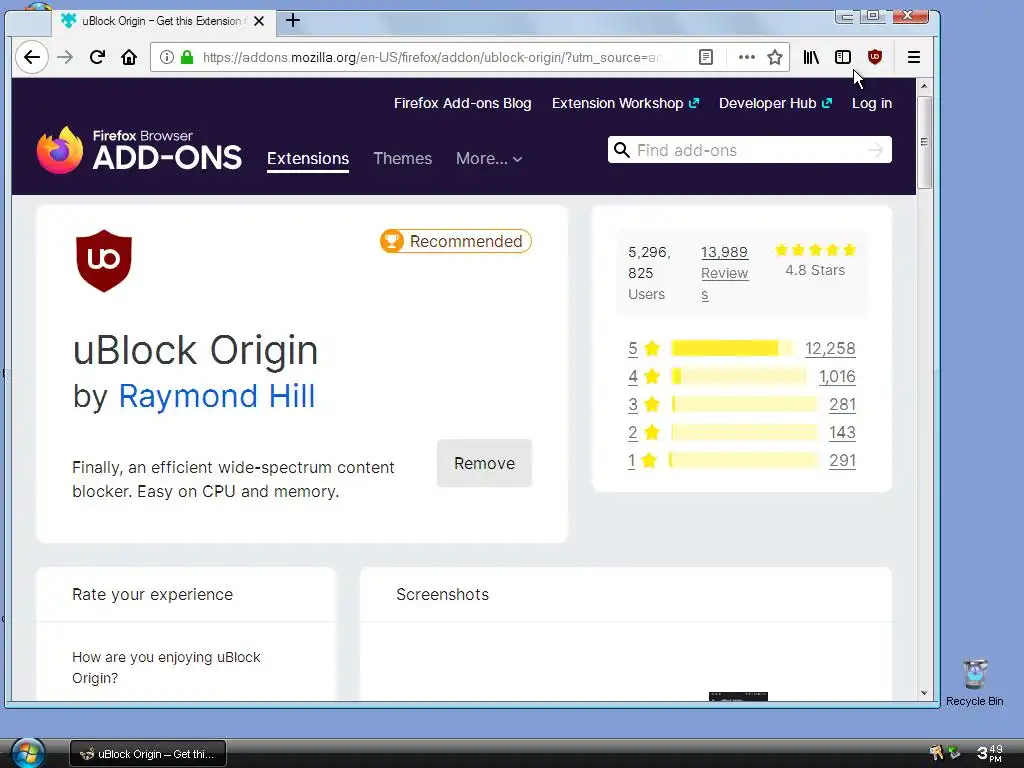Click the Firefox Browser Add-ons logo
The width and height of the screenshot is (1024, 768).
(x=139, y=150)
